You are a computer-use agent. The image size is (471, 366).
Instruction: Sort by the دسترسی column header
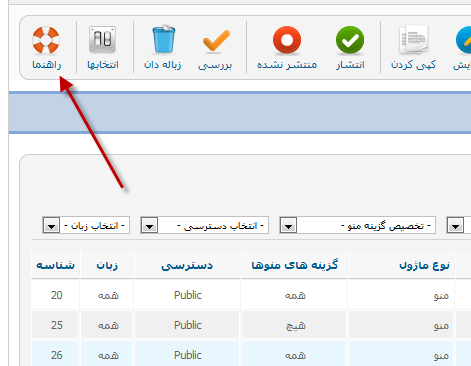(187, 265)
